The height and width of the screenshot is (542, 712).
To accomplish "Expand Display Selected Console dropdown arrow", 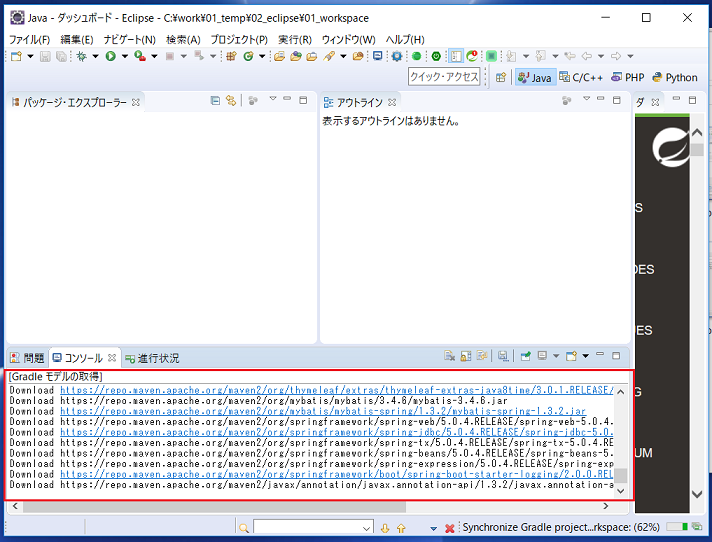I will click(556, 356).
